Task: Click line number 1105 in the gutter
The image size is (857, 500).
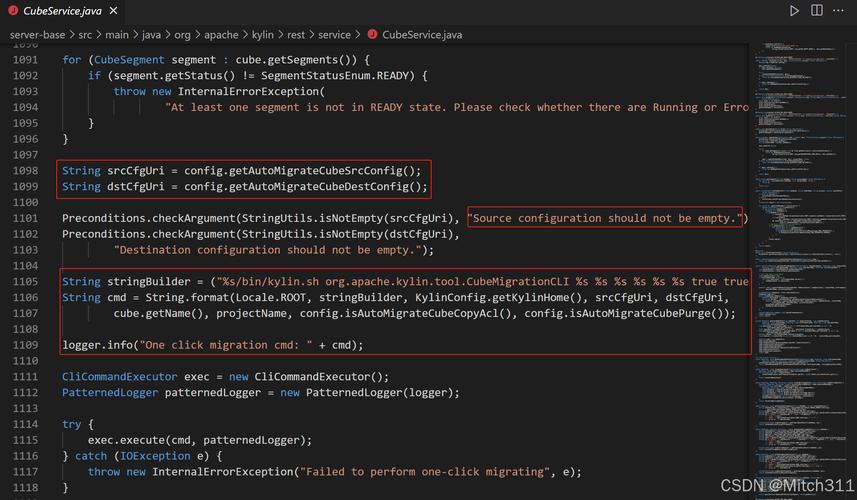Action: pos(24,282)
